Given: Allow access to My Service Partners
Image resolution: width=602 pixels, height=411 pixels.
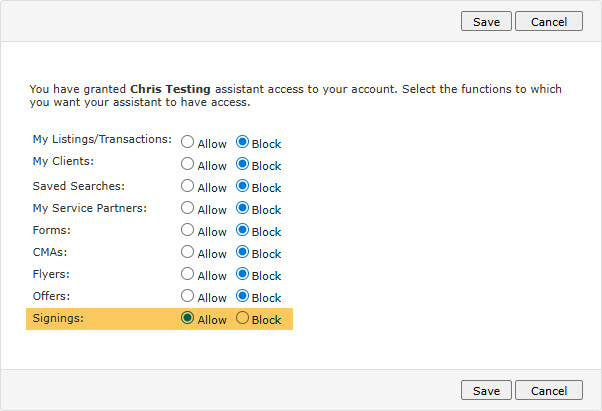Looking at the screenshot, I should (x=188, y=209).
